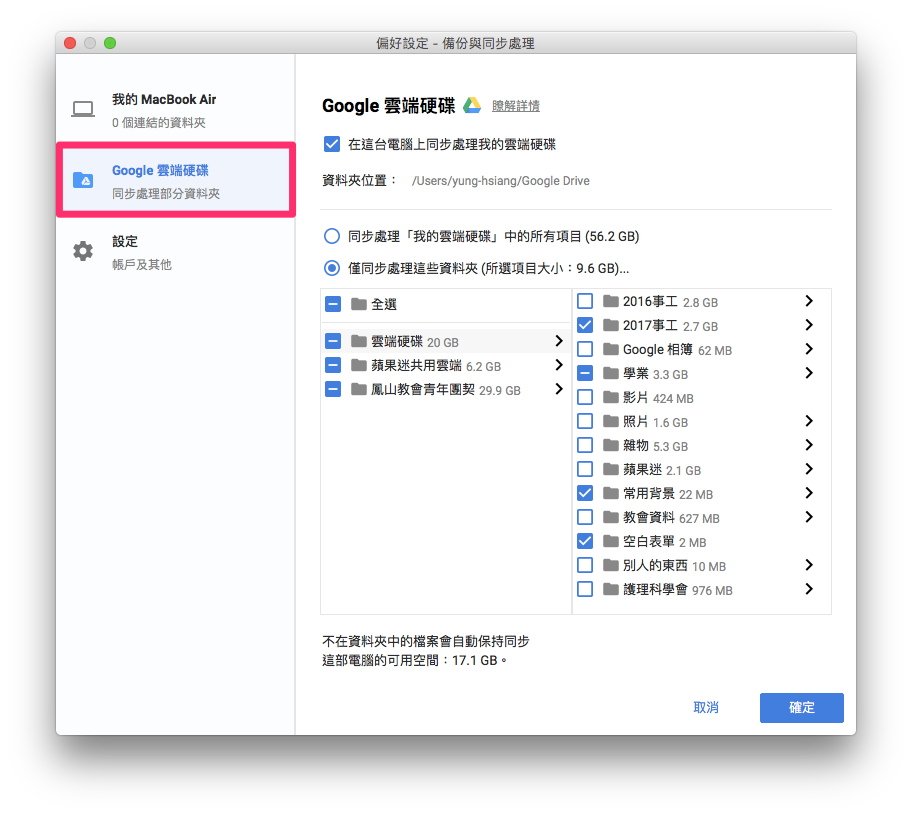Toggle the 全選 checkbox
Image resolution: width=912 pixels, height=815 pixels.
(x=333, y=304)
